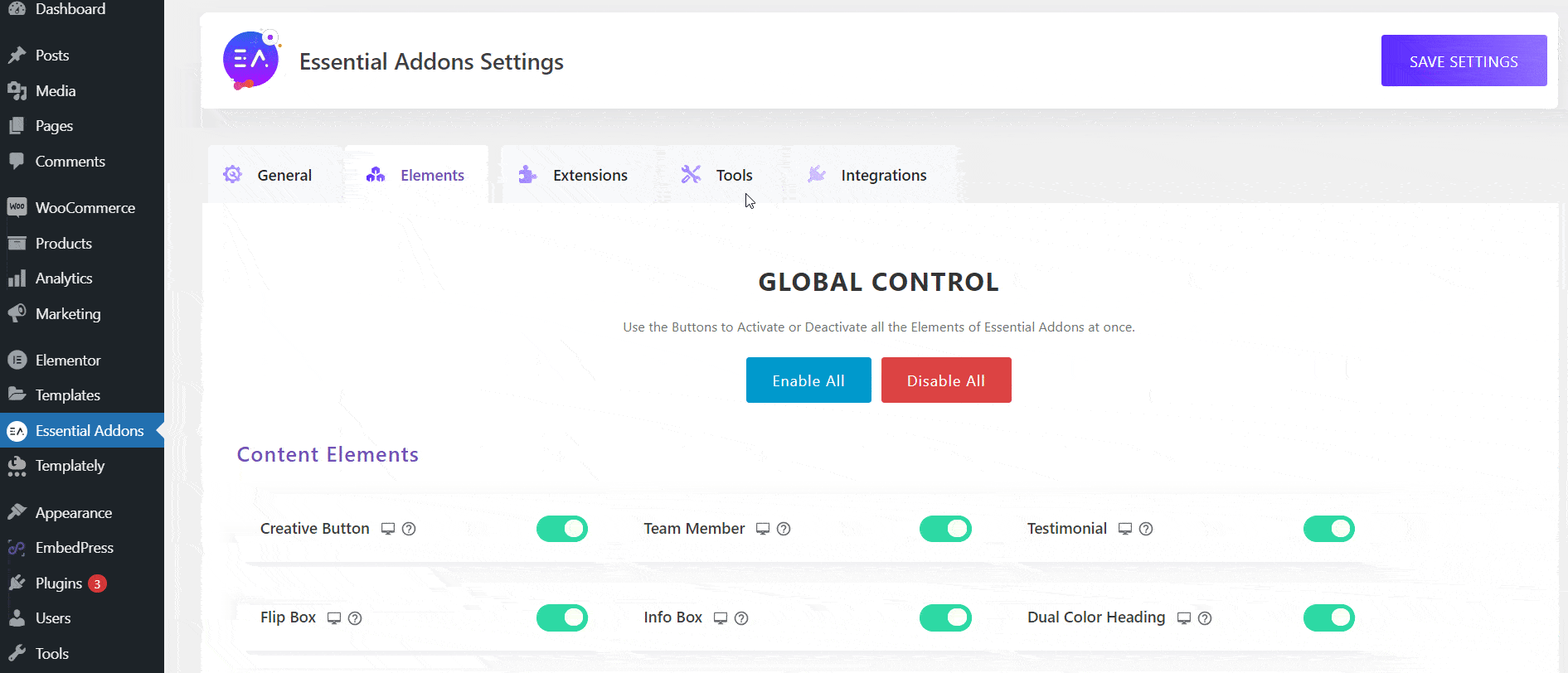Click the Disable All button
The image size is (1568, 673).
pos(946,380)
